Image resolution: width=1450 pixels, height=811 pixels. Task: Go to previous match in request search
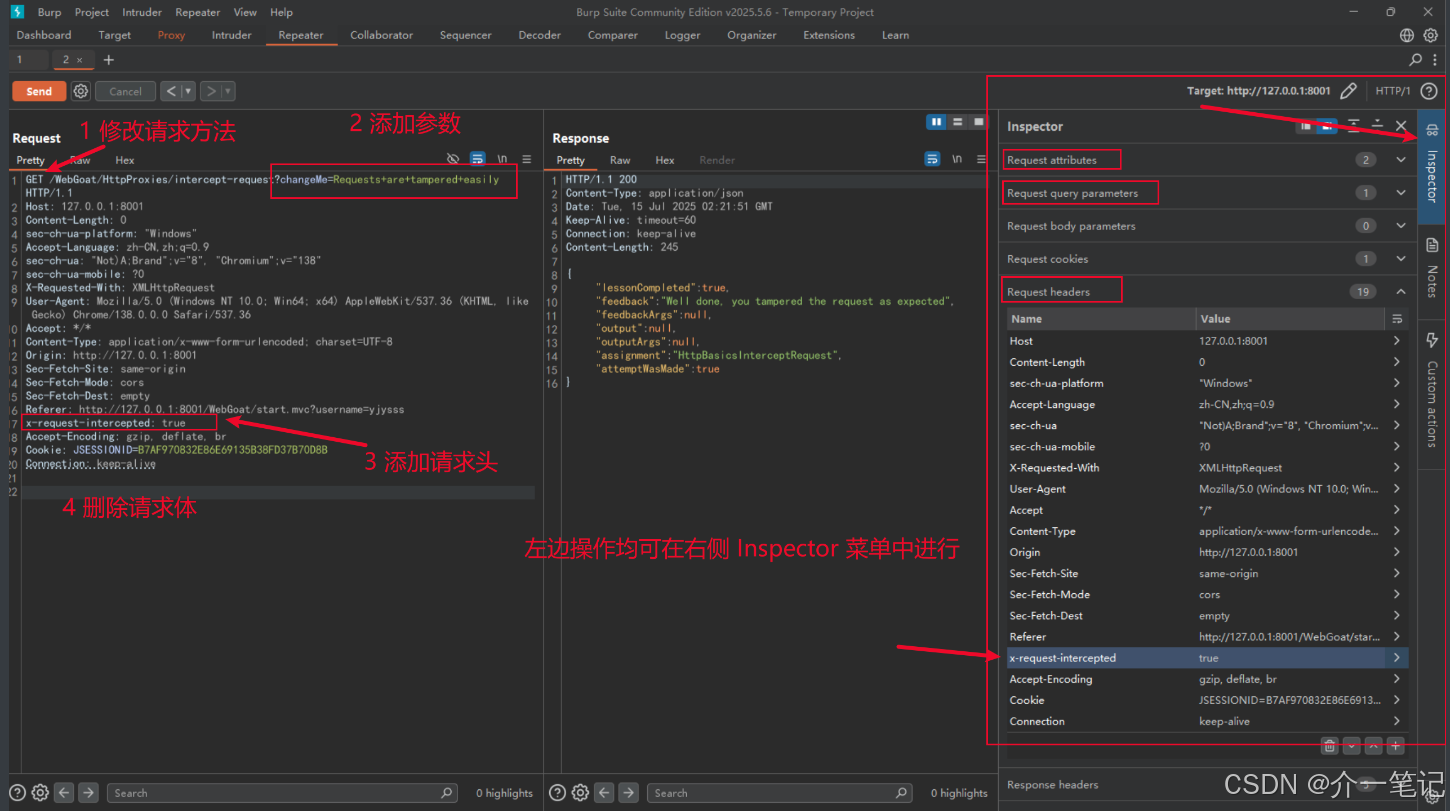click(65, 792)
